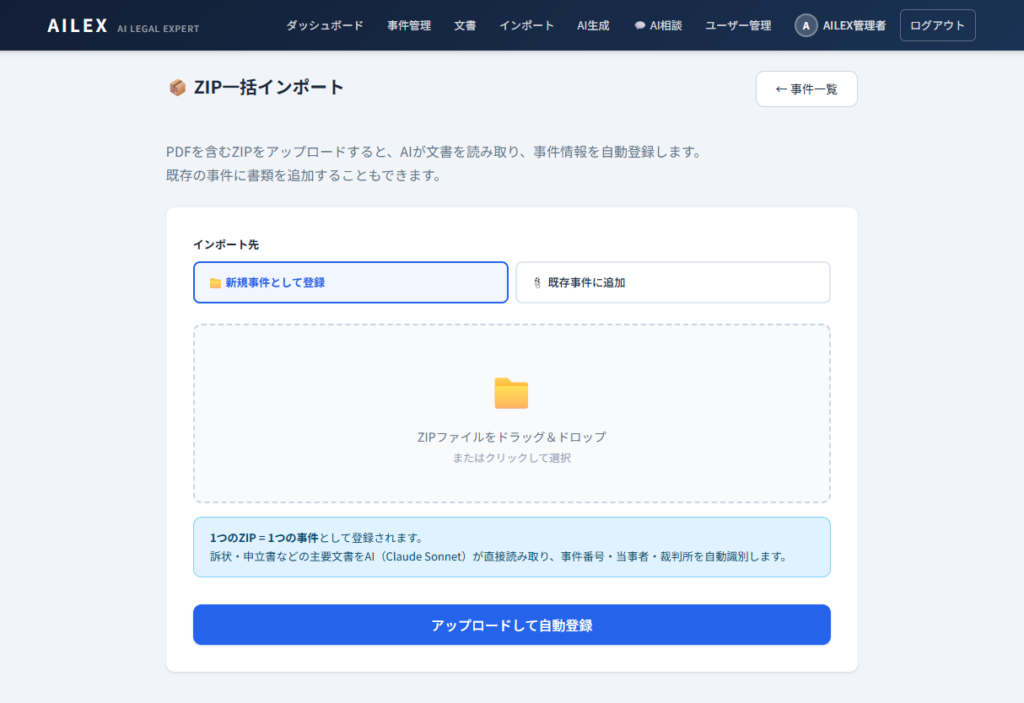
Task: Select 新規事件として登録 as import destination
Action: (x=350, y=283)
